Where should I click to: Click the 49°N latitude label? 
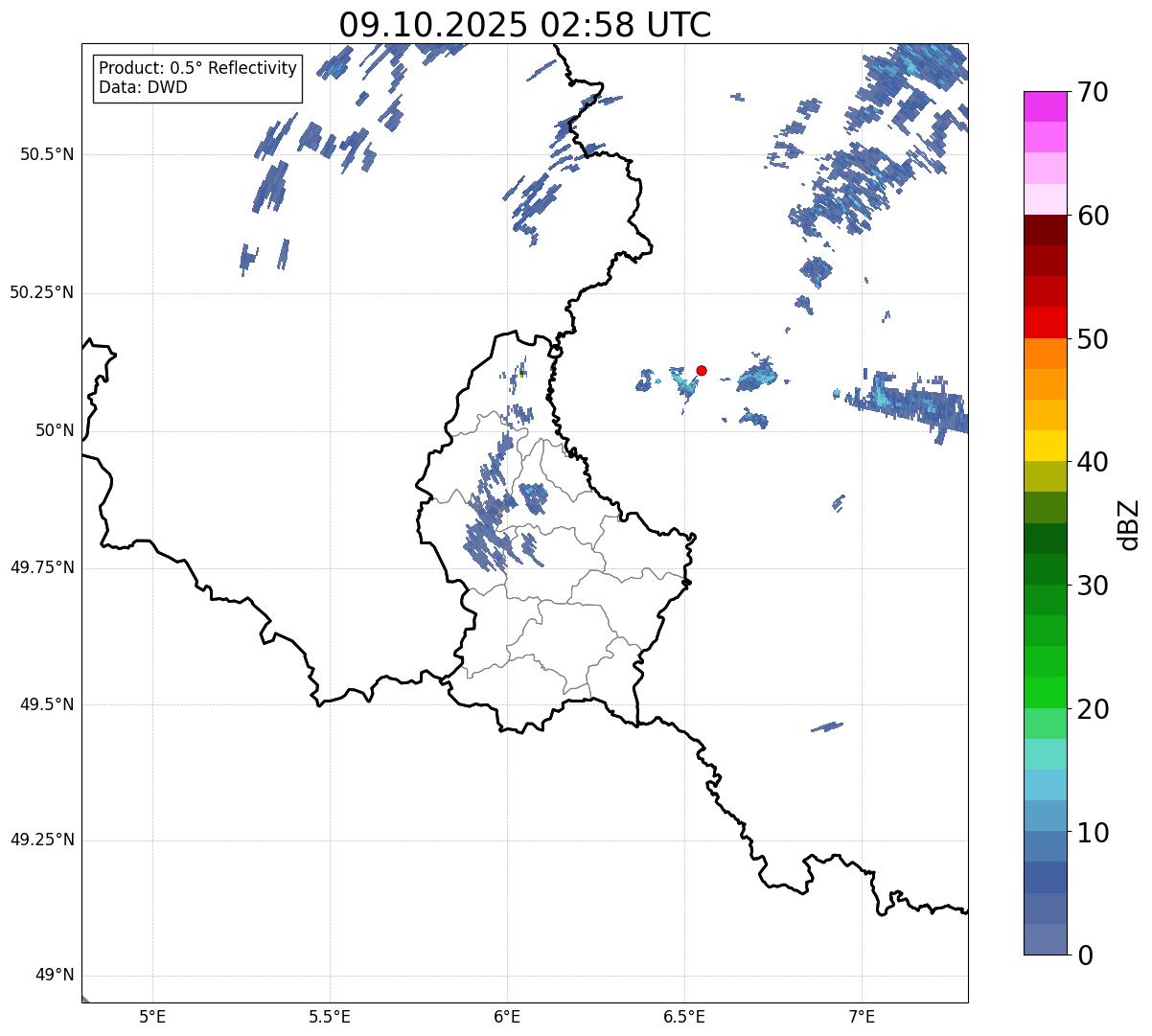point(55,976)
